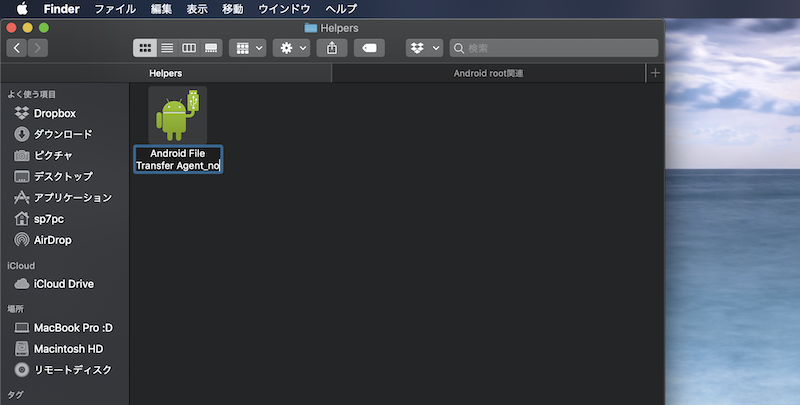
Task: Switch to icon view mode
Action: [x=145, y=48]
